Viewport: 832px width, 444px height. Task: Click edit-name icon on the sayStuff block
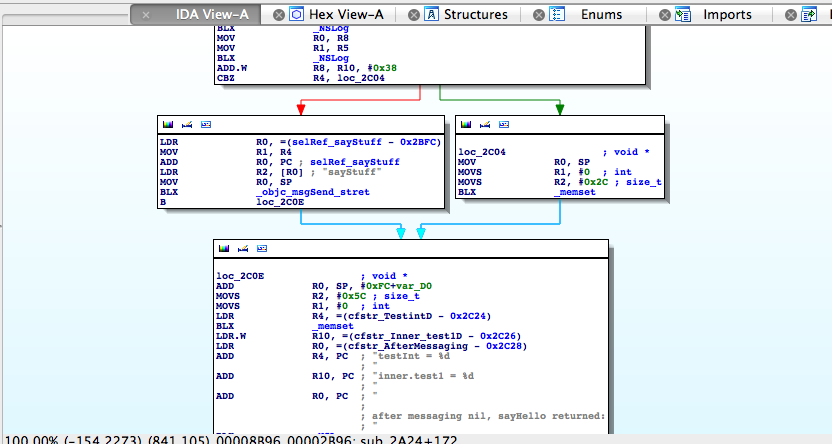[x=187, y=125]
